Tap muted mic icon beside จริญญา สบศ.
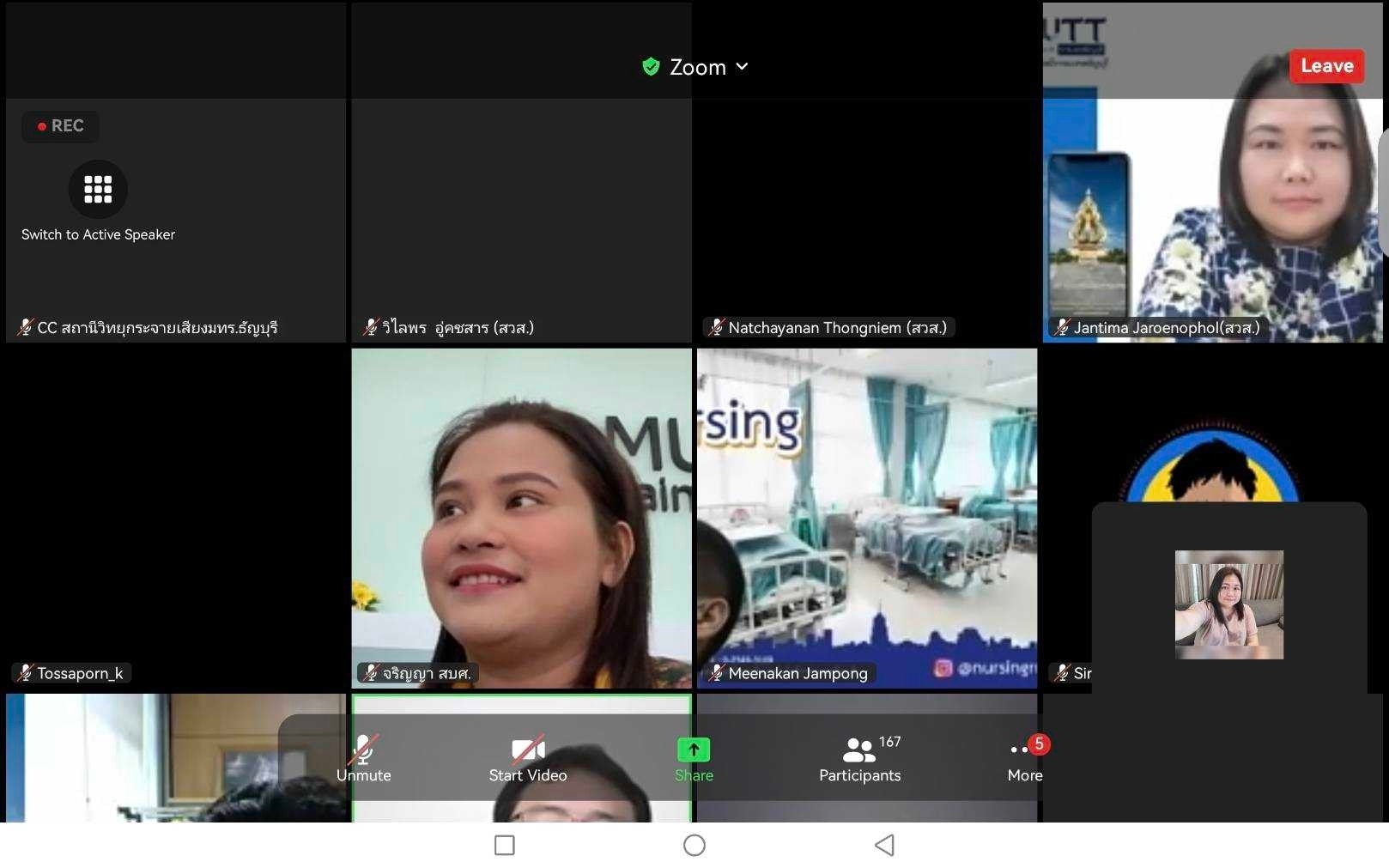The image size is (1389, 868). pos(370,673)
